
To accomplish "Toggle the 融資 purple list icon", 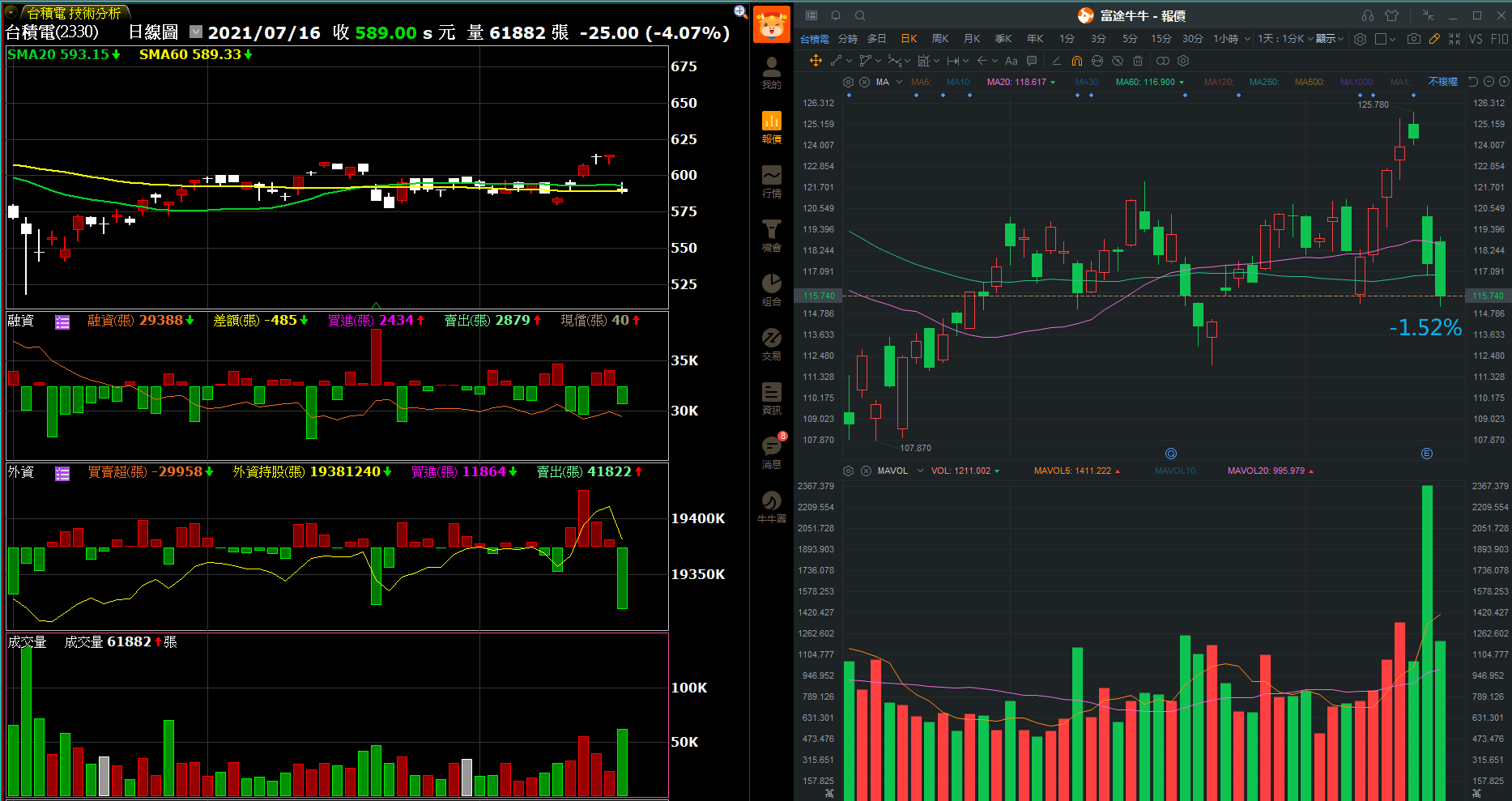I will [x=62, y=322].
